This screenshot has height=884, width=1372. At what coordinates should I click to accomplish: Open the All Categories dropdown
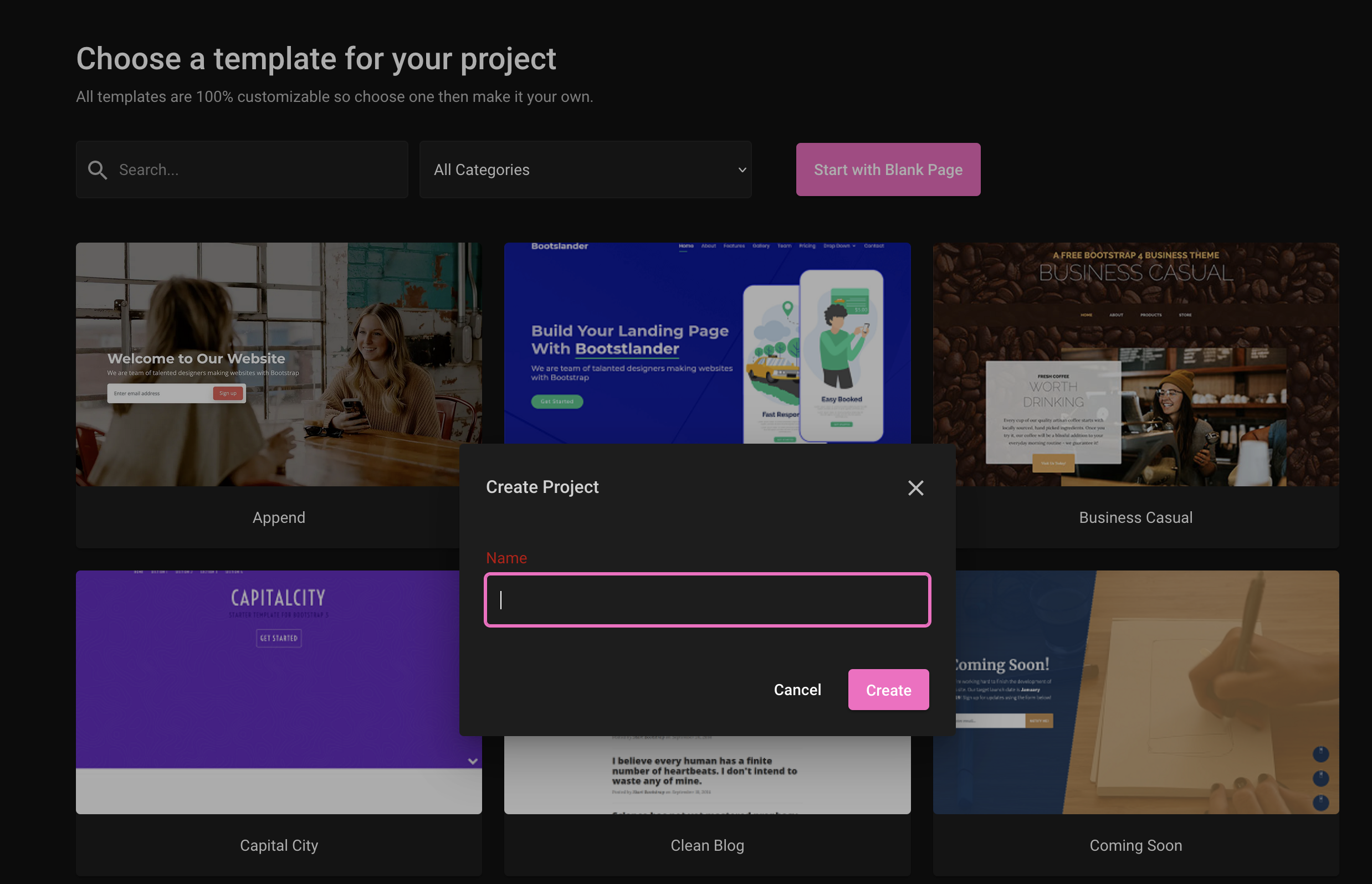pos(585,170)
